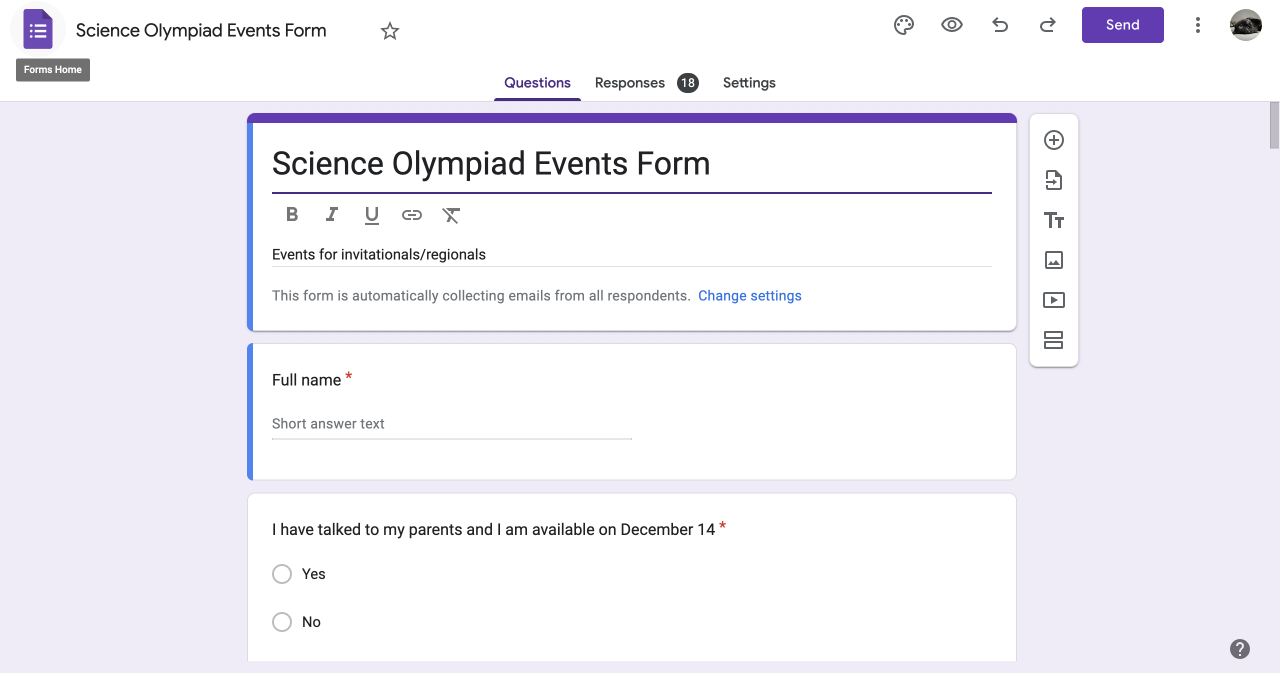Open the customize theme palette
Viewport: 1280px width, 673px height.
click(904, 26)
